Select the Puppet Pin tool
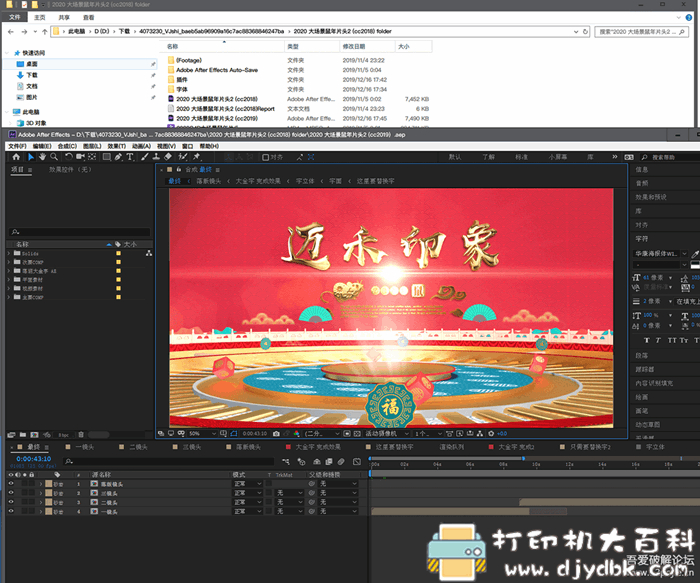 [196, 157]
